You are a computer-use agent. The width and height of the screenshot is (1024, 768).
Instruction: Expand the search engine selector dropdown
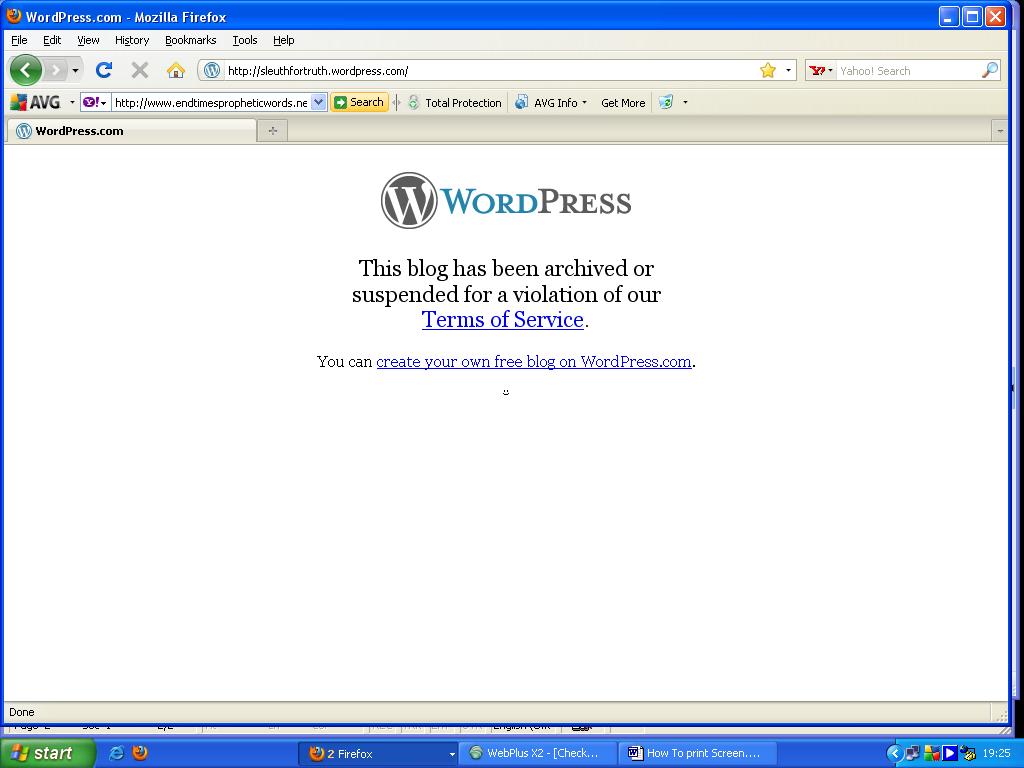click(x=831, y=71)
